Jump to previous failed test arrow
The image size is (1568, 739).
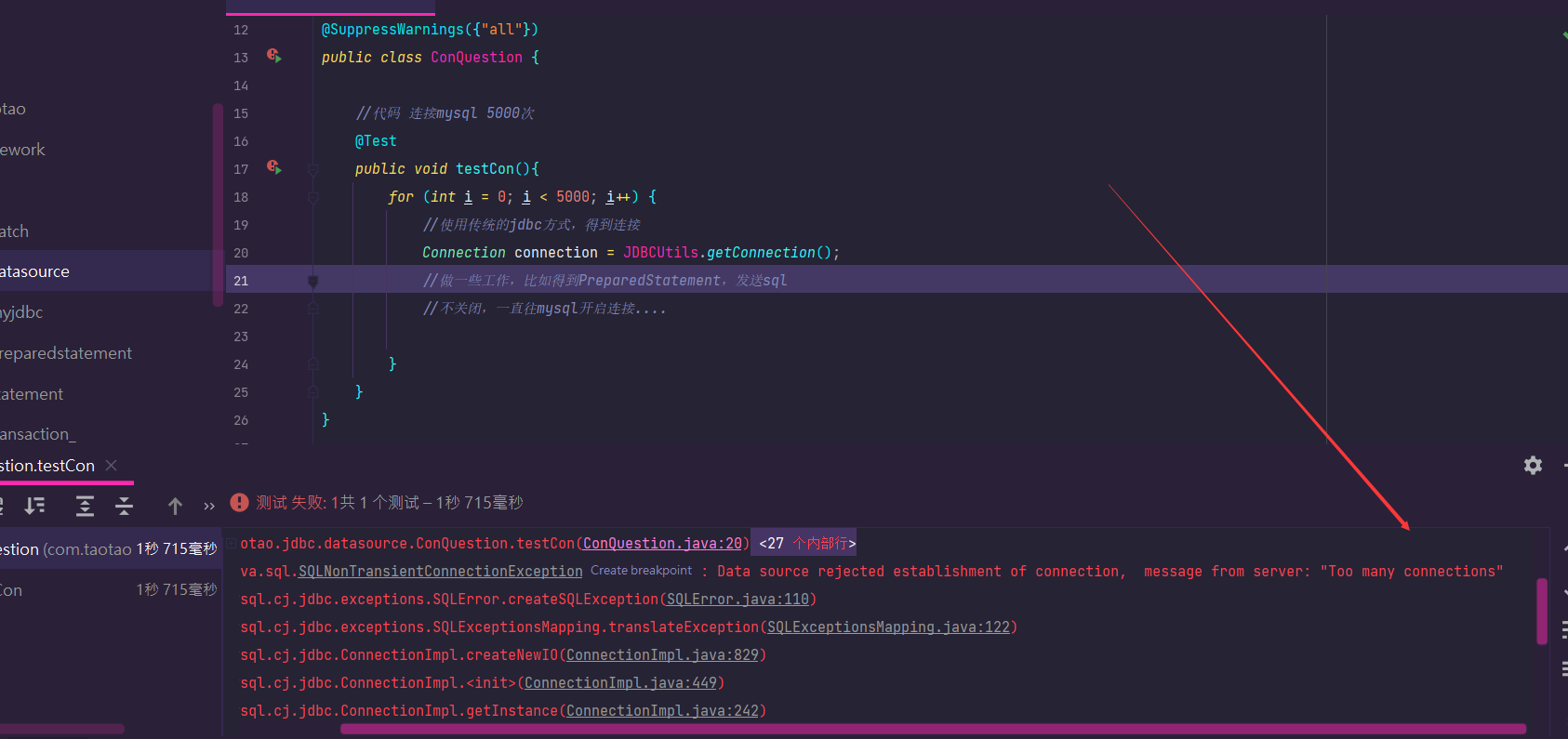pos(175,506)
